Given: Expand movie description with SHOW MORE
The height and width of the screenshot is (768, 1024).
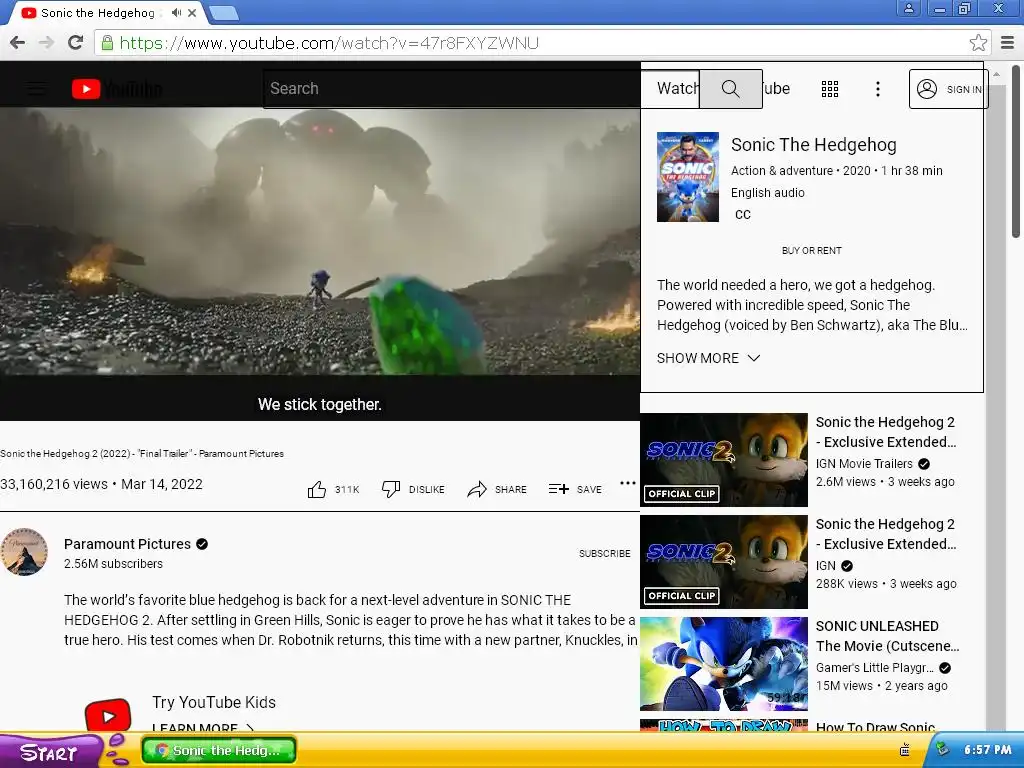Looking at the screenshot, I should click(708, 358).
